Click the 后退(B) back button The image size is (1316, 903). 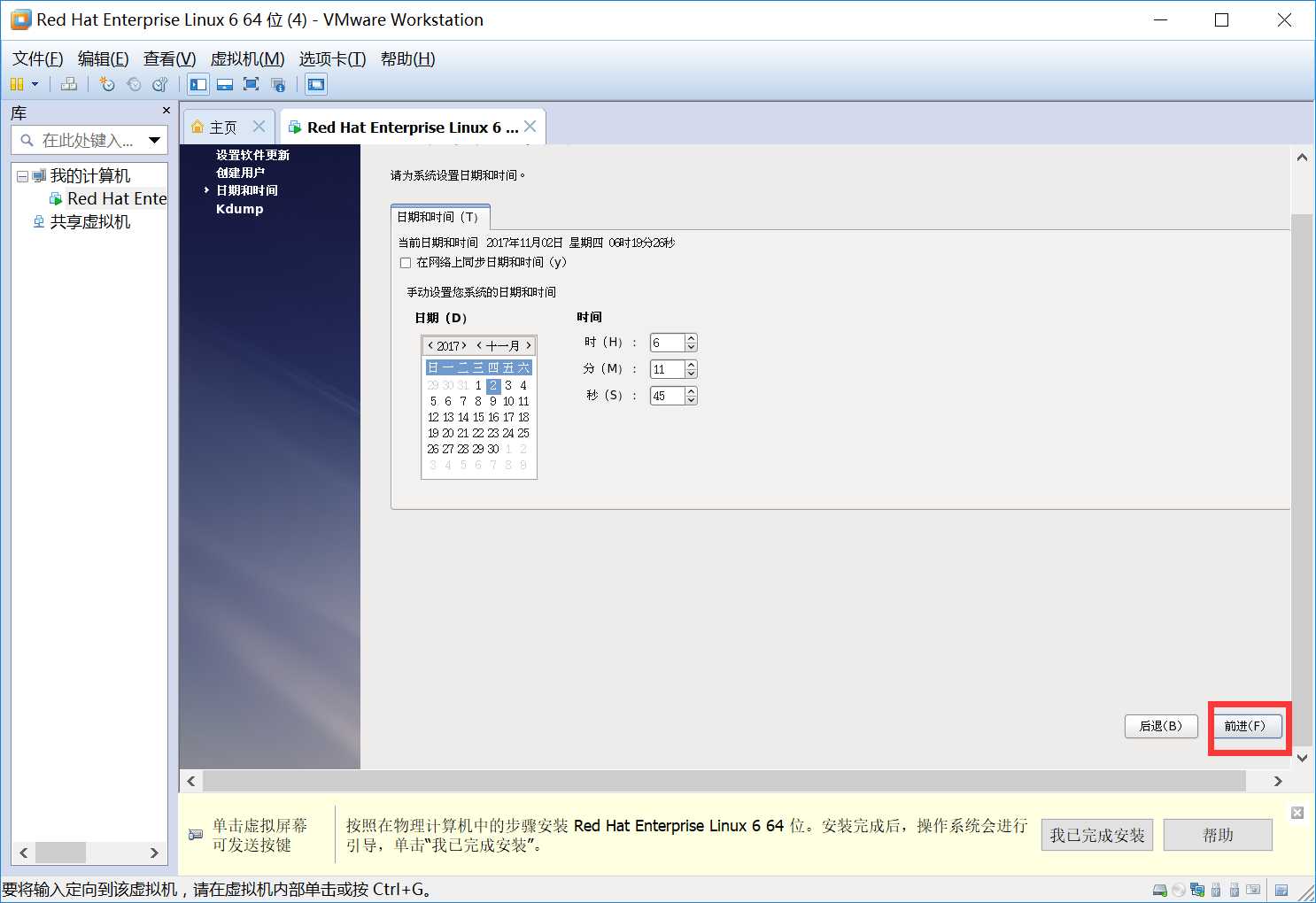click(1161, 726)
